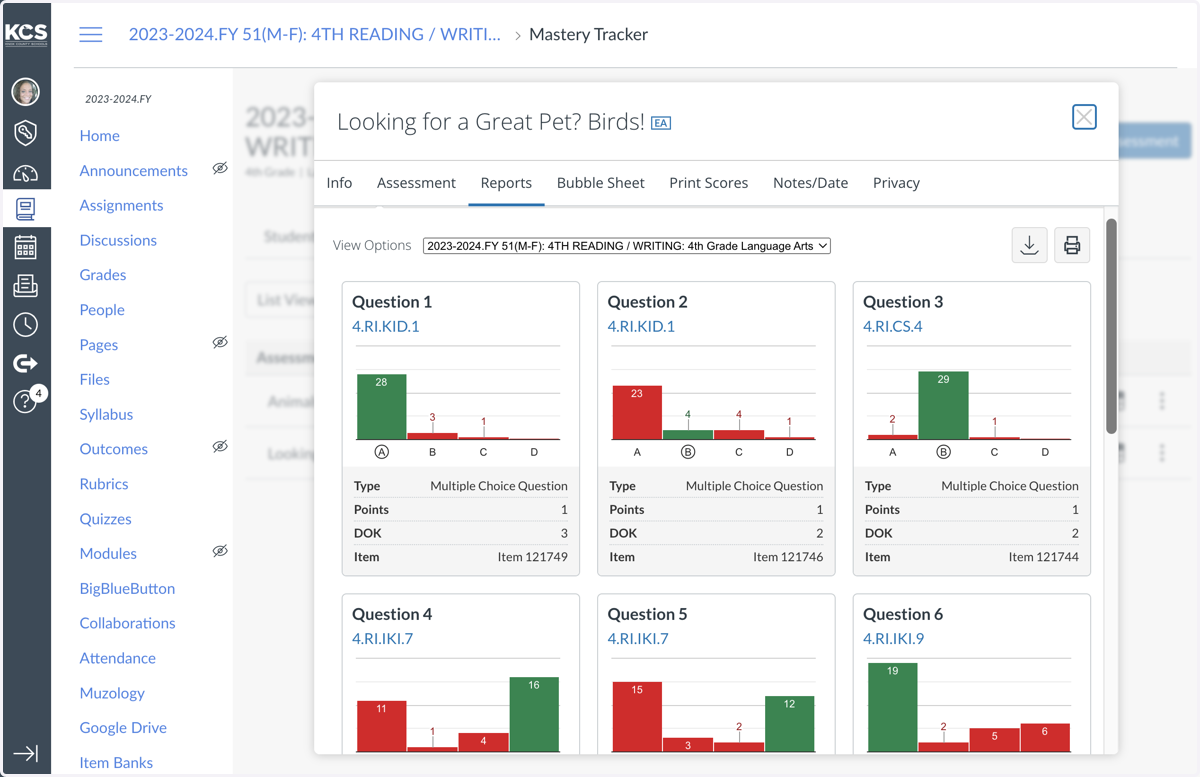1200x777 pixels.
Task: Click the dialog vertical scrollbar
Action: coord(1111,325)
